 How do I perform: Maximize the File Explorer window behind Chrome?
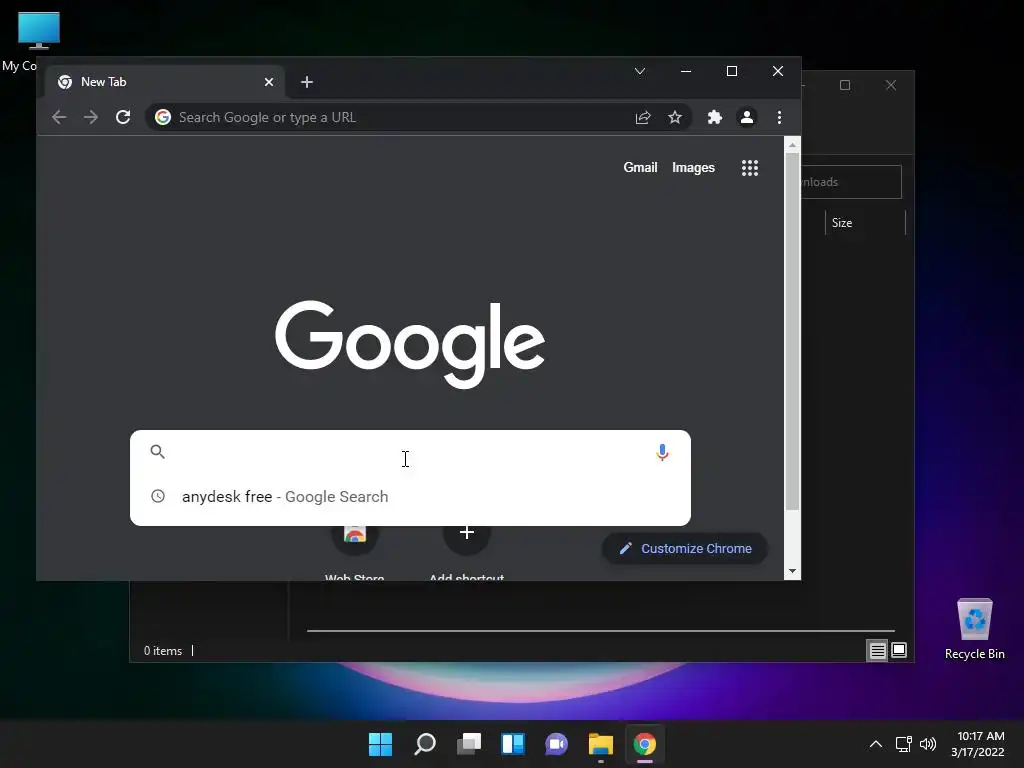tap(845, 86)
